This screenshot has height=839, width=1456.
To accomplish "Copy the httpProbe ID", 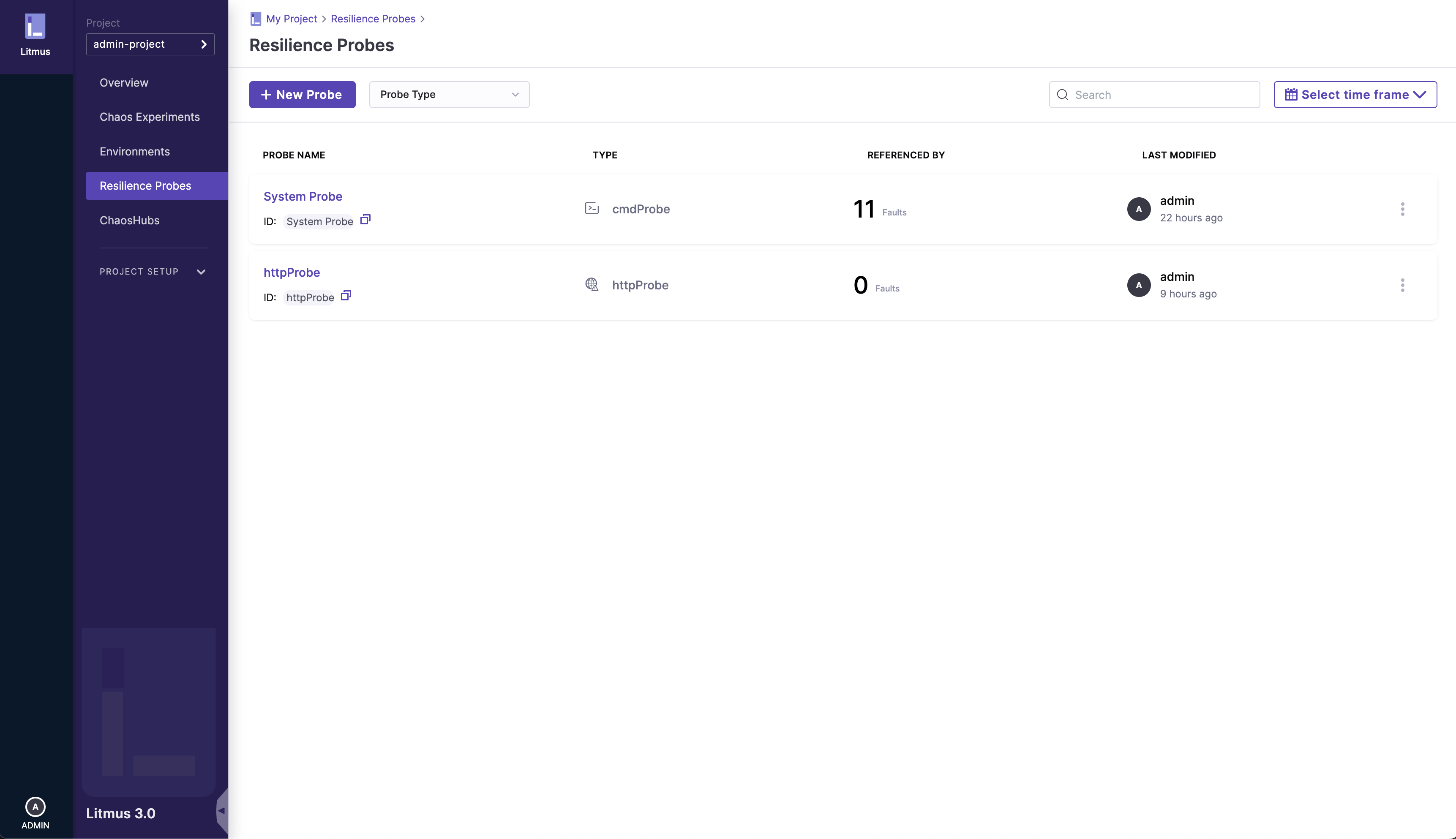I will click(346, 296).
